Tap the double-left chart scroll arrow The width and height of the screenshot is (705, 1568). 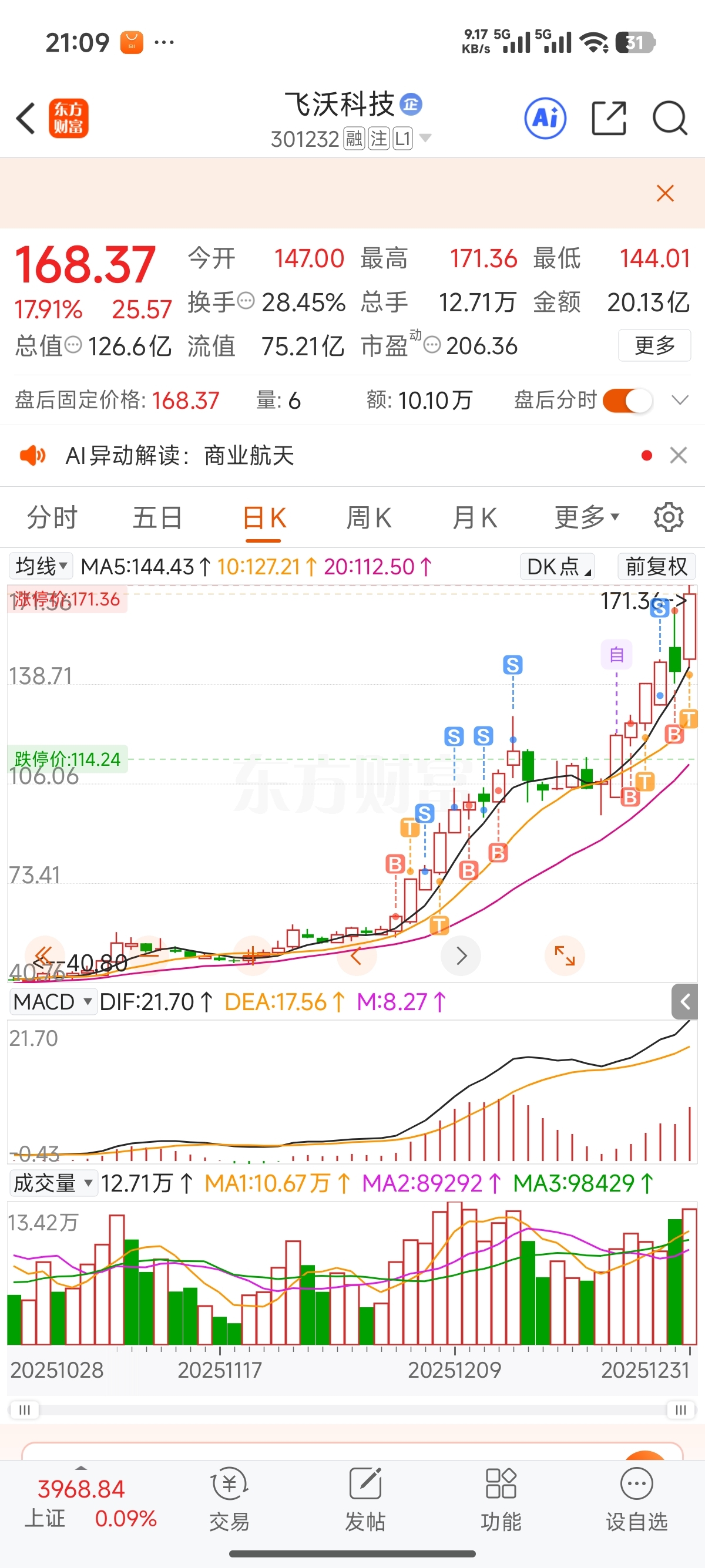[44, 955]
